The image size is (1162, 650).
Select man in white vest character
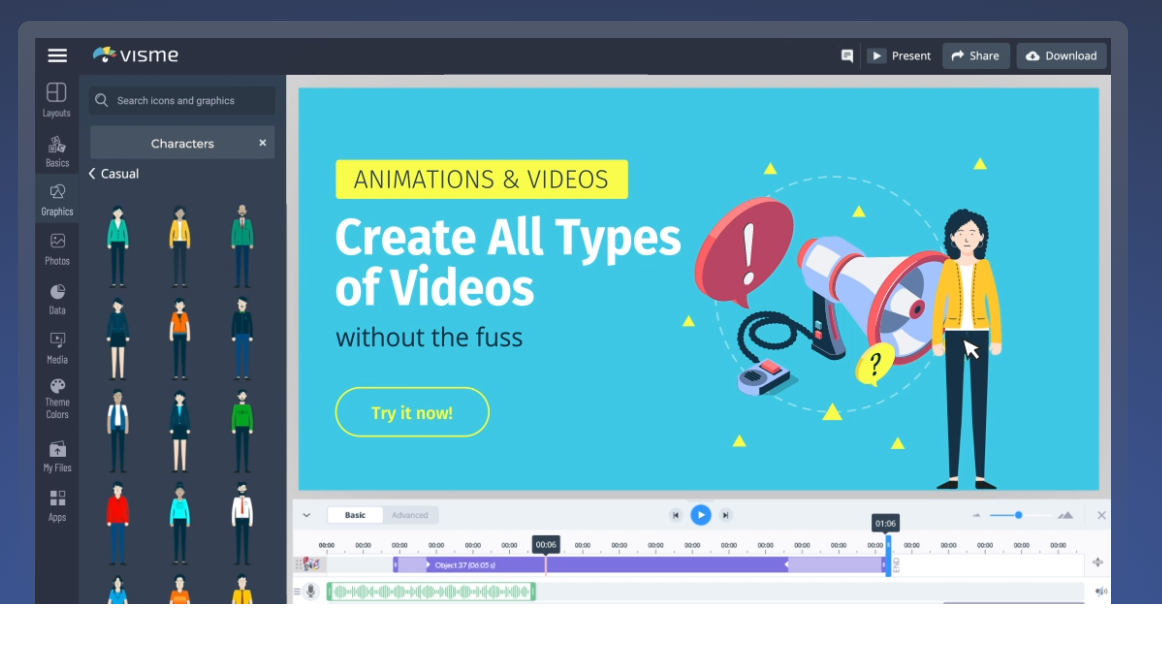click(x=118, y=431)
